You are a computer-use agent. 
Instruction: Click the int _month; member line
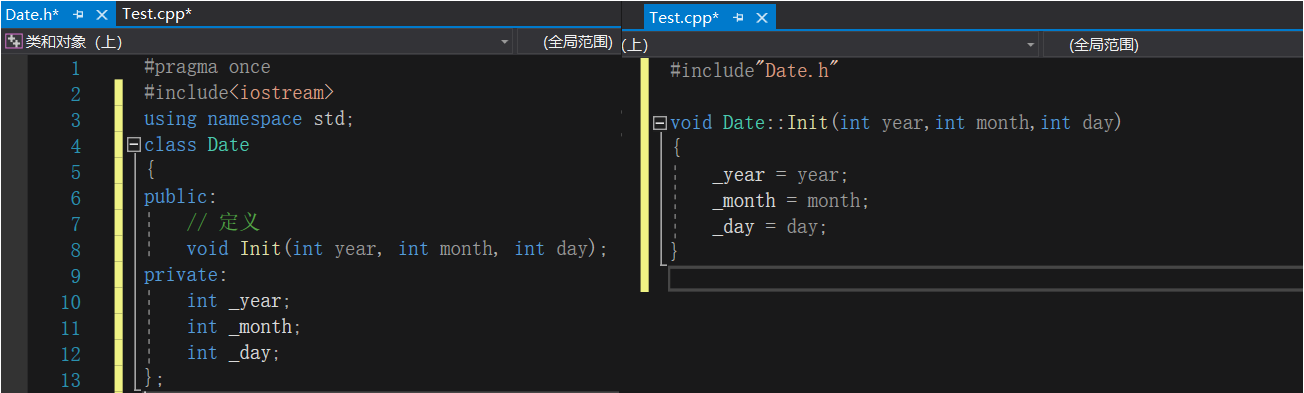pyautogui.click(x=244, y=327)
